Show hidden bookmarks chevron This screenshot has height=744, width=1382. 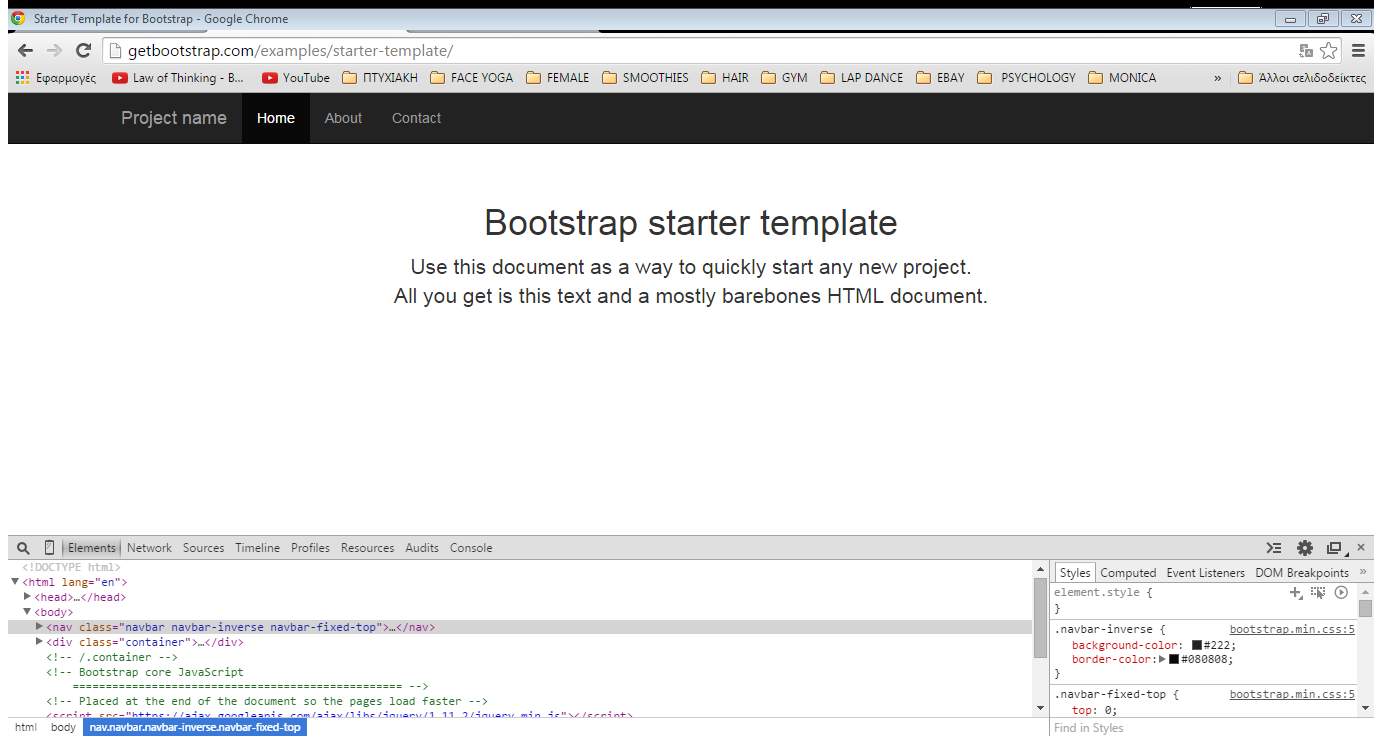pyautogui.click(x=1217, y=78)
